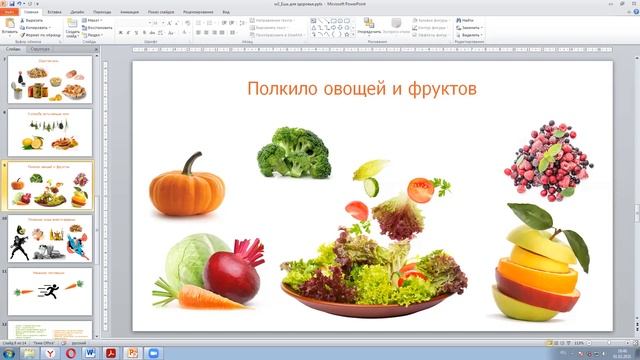Open Zoom app from the taskbar

(x=153, y=353)
